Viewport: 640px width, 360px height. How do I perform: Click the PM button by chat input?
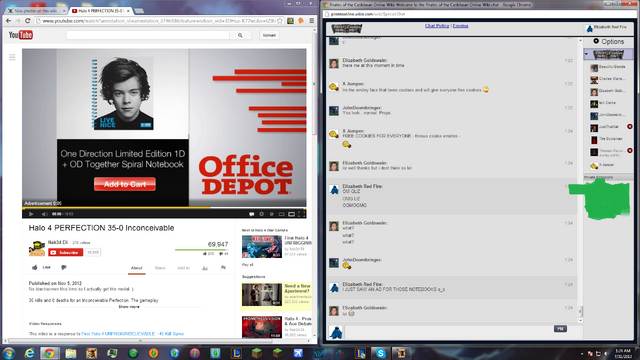tap(560, 329)
